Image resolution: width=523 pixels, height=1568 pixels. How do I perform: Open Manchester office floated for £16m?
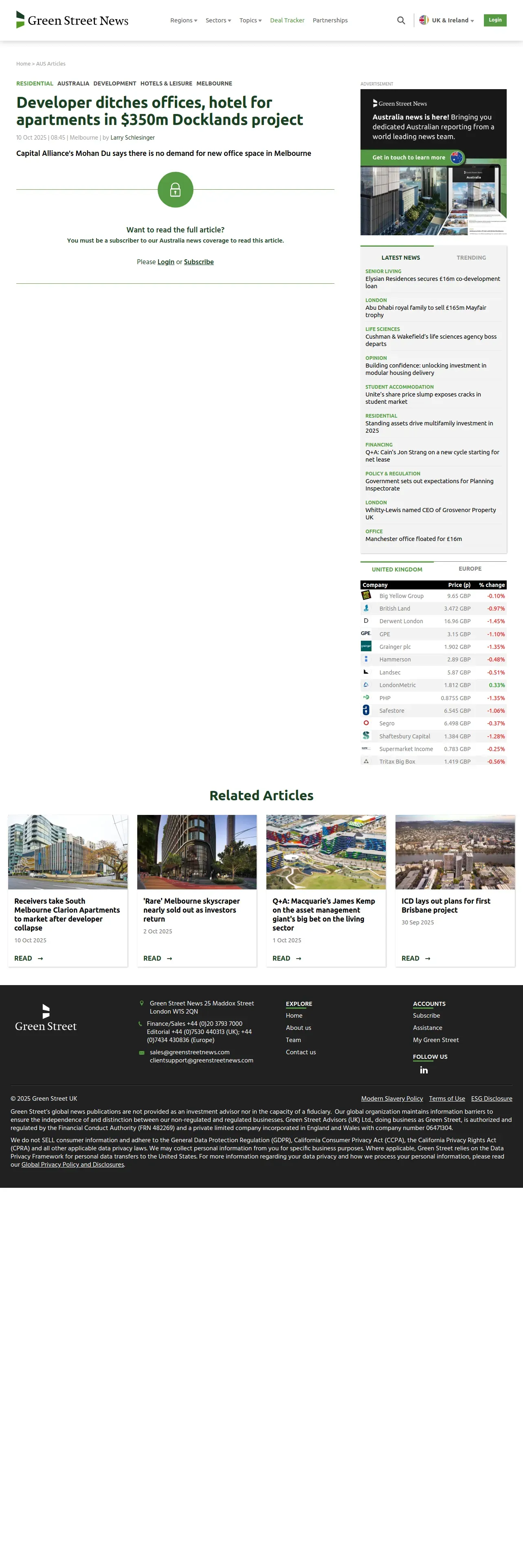point(413,539)
